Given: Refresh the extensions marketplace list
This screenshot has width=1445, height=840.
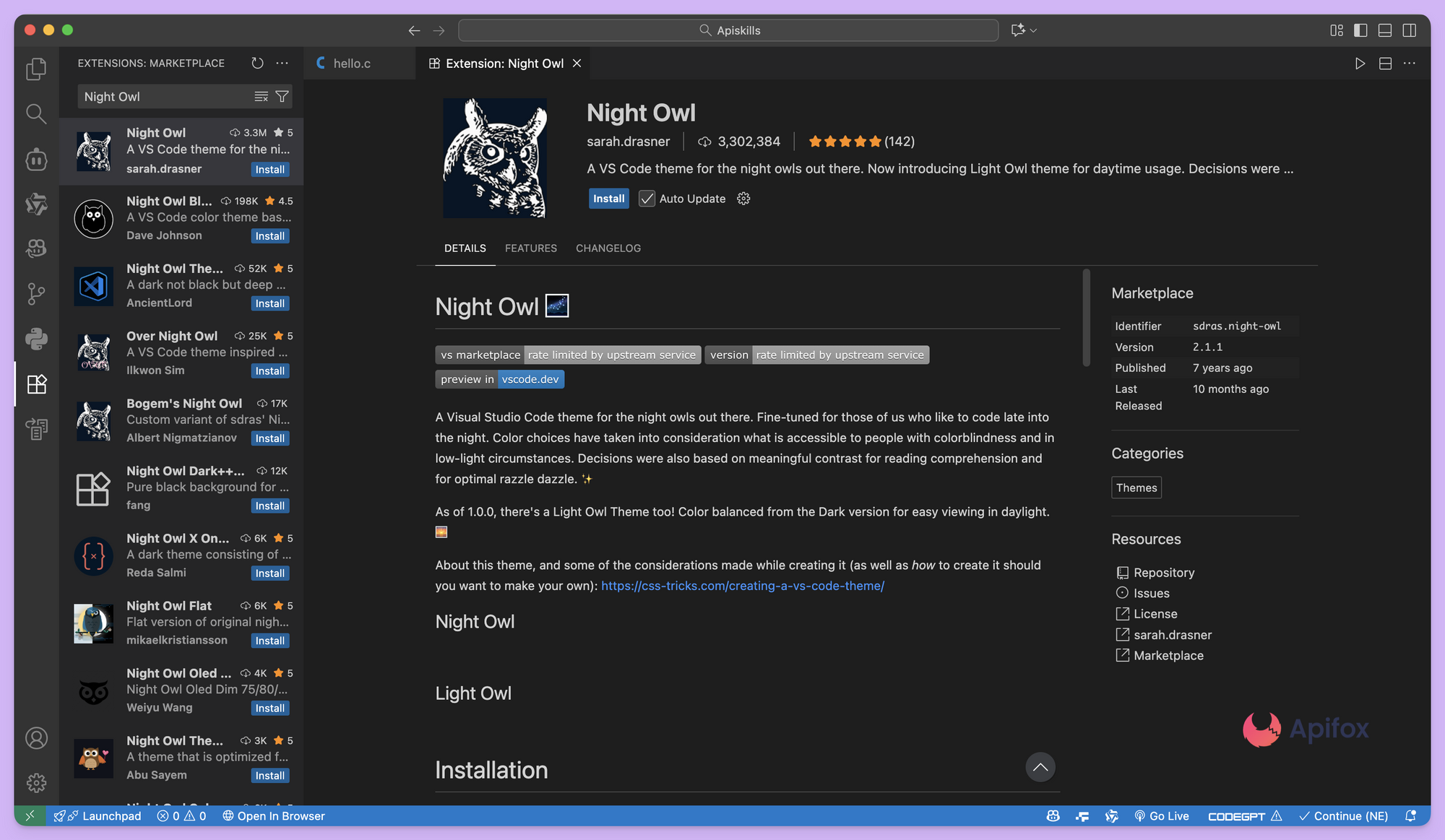Looking at the screenshot, I should (257, 63).
